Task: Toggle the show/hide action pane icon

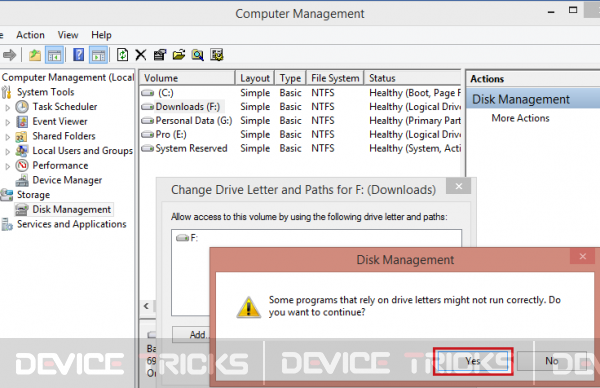Action: [x=99, y=55]
